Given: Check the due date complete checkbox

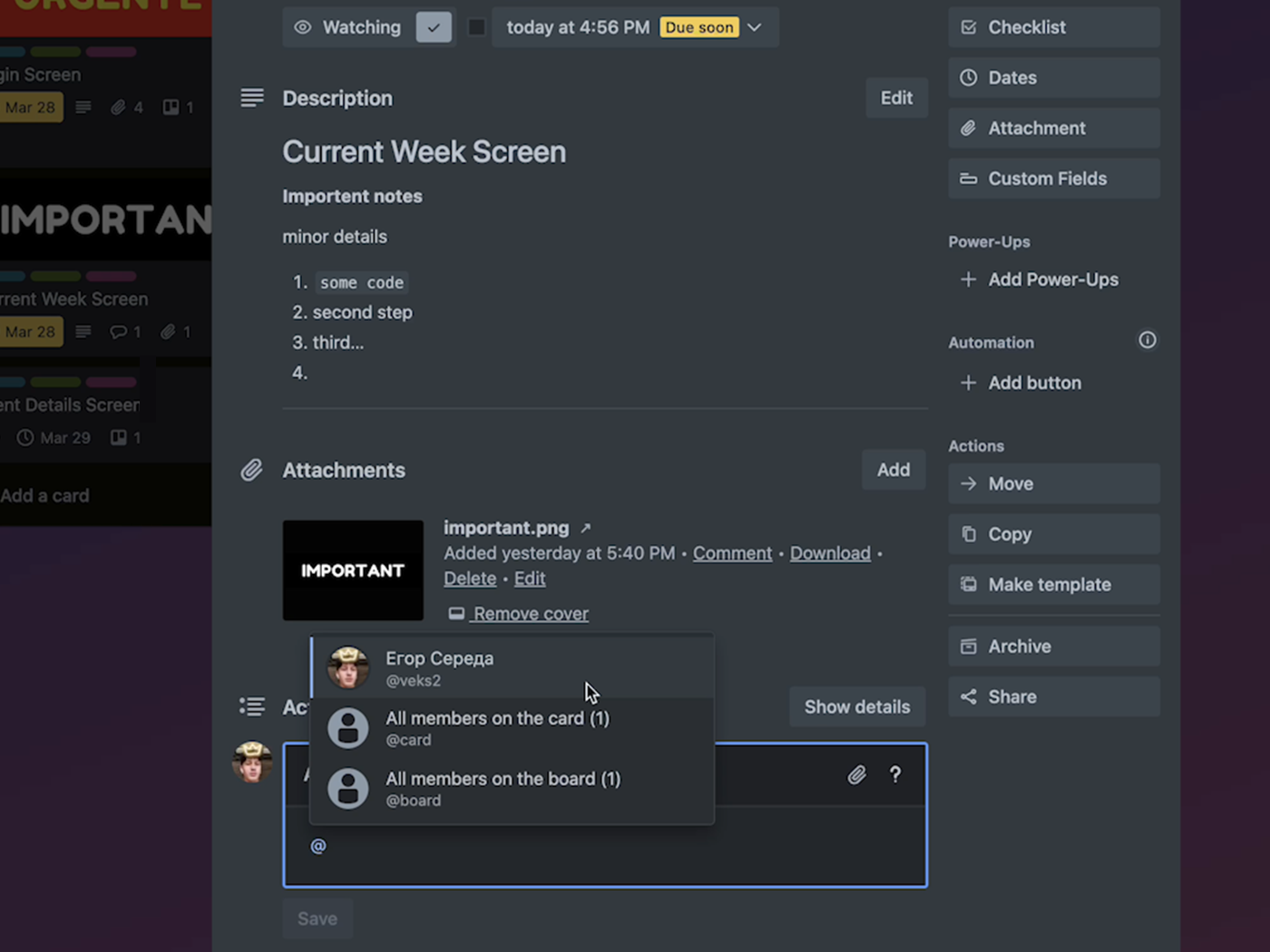Looking at the screenshot, I should point(476,27).
